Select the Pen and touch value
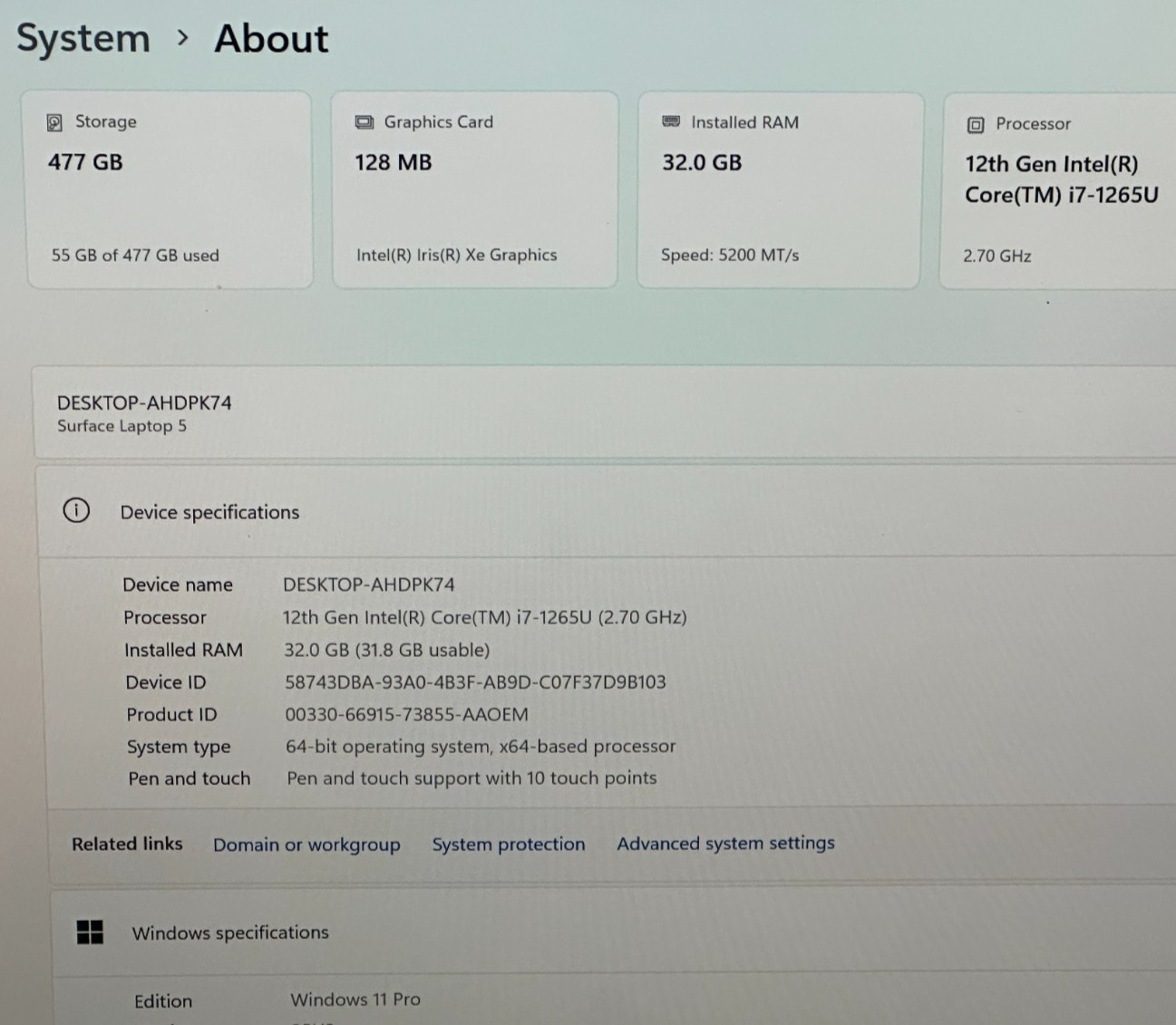This screenshot has height=1025, width=1176. (471, 778)
